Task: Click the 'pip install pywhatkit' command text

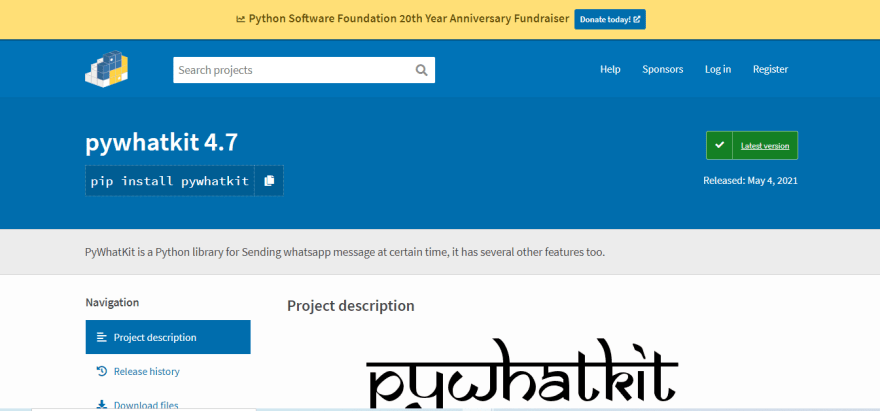Action: click(x=169, y=181)
